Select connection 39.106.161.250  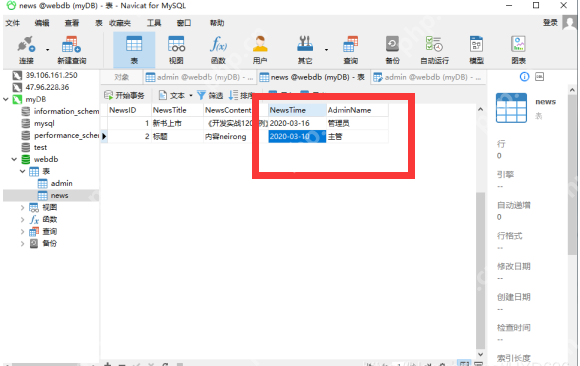(51, 75)
